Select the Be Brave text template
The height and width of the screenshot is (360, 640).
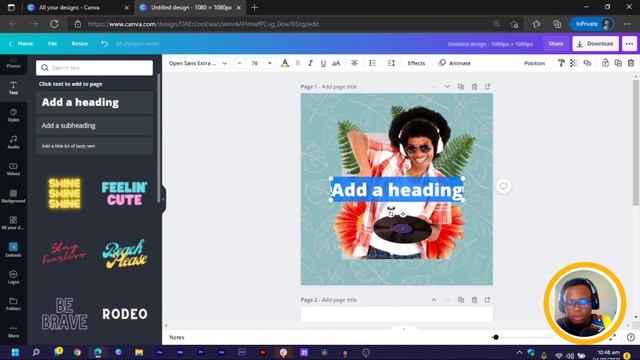(64, 313)
